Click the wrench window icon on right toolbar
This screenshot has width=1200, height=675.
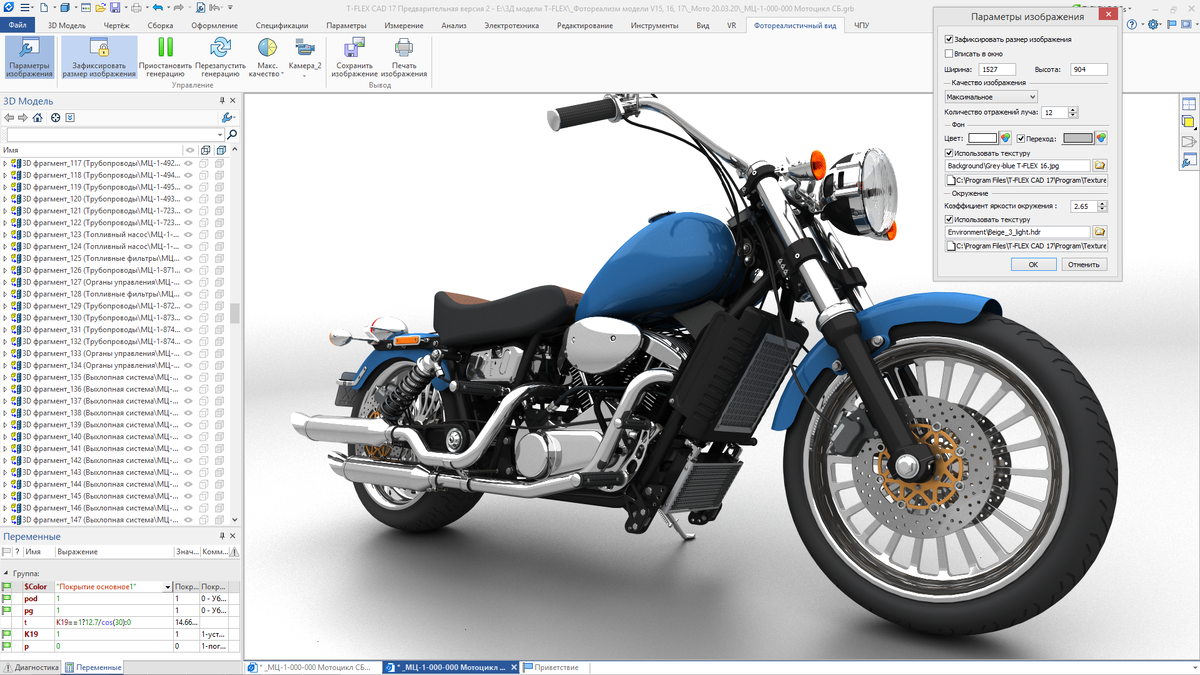(1189, 160)
